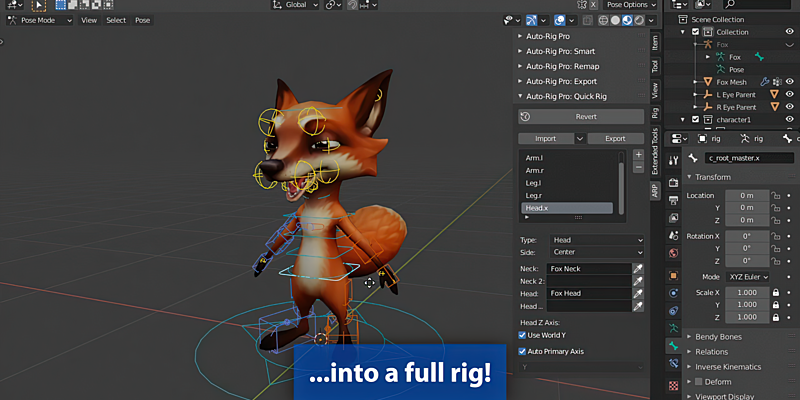Hide Fox Mesh with its eye icon

pyautogui.click(x=790, y=82)
